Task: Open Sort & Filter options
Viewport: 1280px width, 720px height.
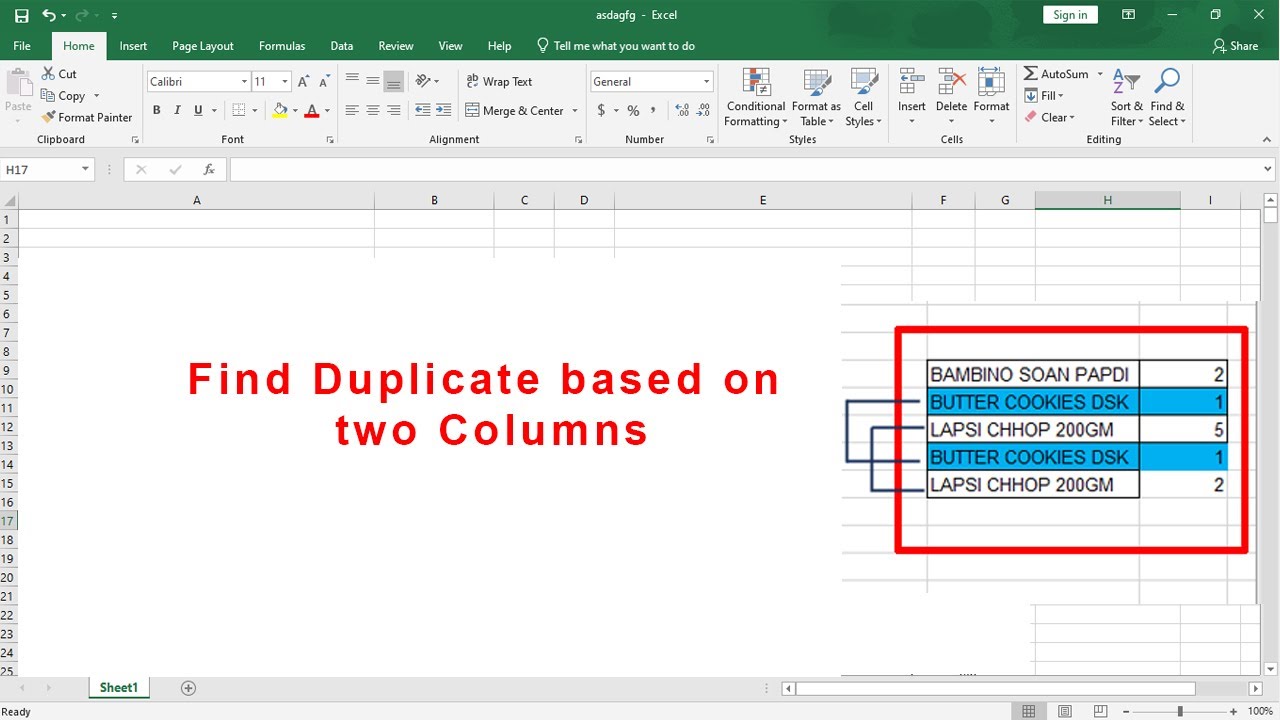Action: click(1127, 98)
